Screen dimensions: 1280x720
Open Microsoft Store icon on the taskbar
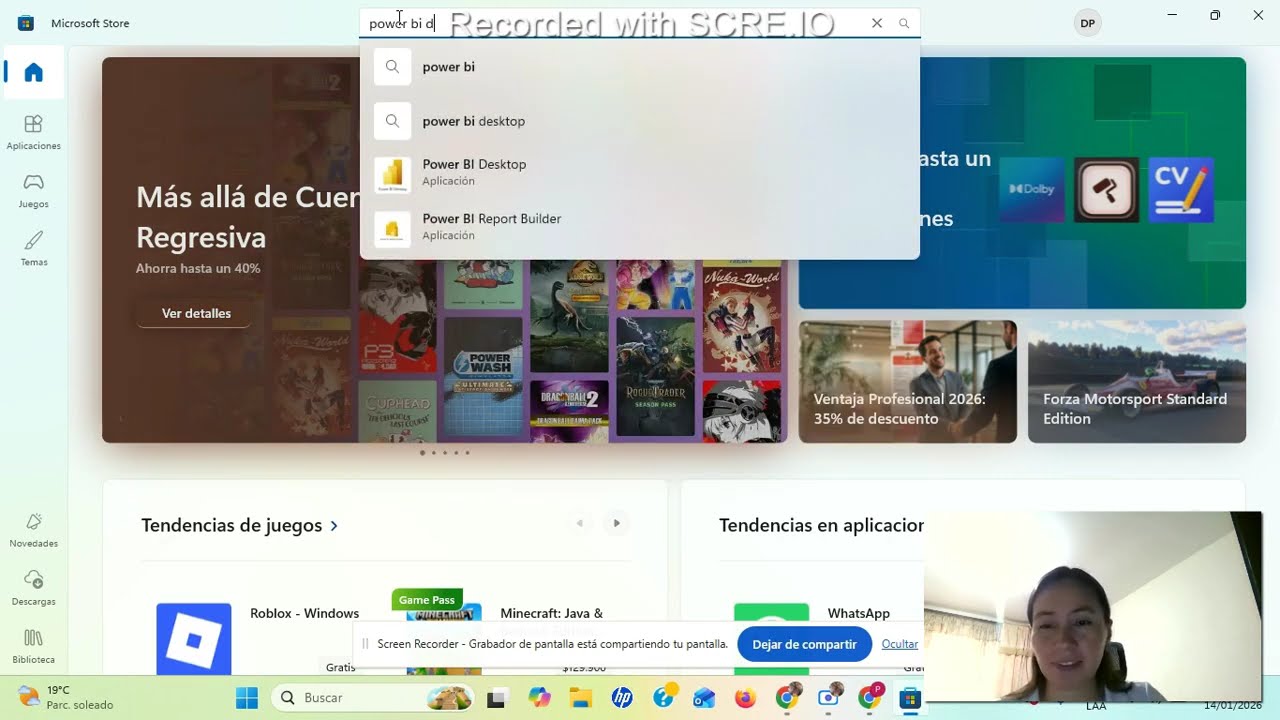click(909, 698)
